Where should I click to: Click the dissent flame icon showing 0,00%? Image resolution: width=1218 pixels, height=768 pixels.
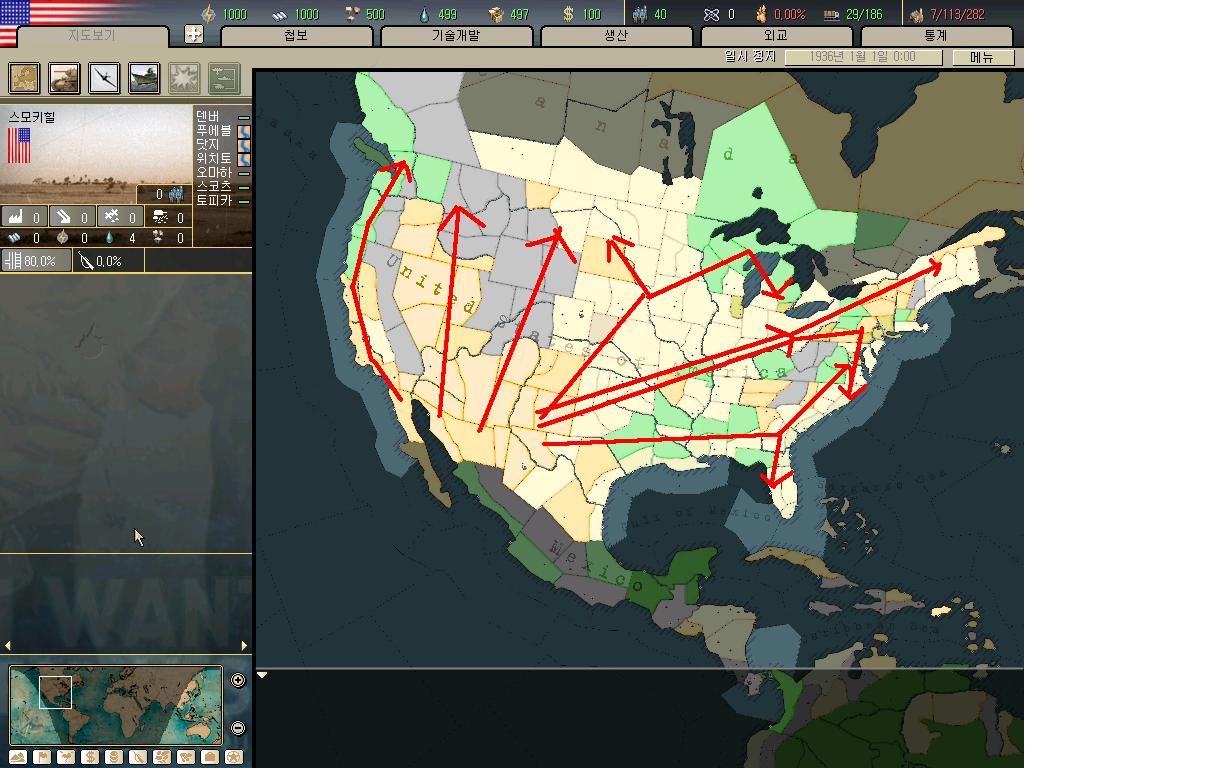[x=761, y=14]
